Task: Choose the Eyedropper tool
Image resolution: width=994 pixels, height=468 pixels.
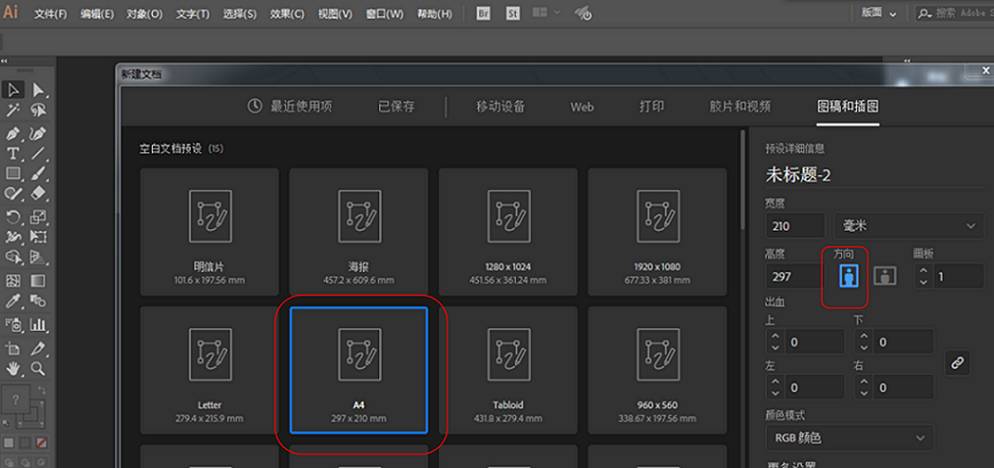Action: click(13, 301)
